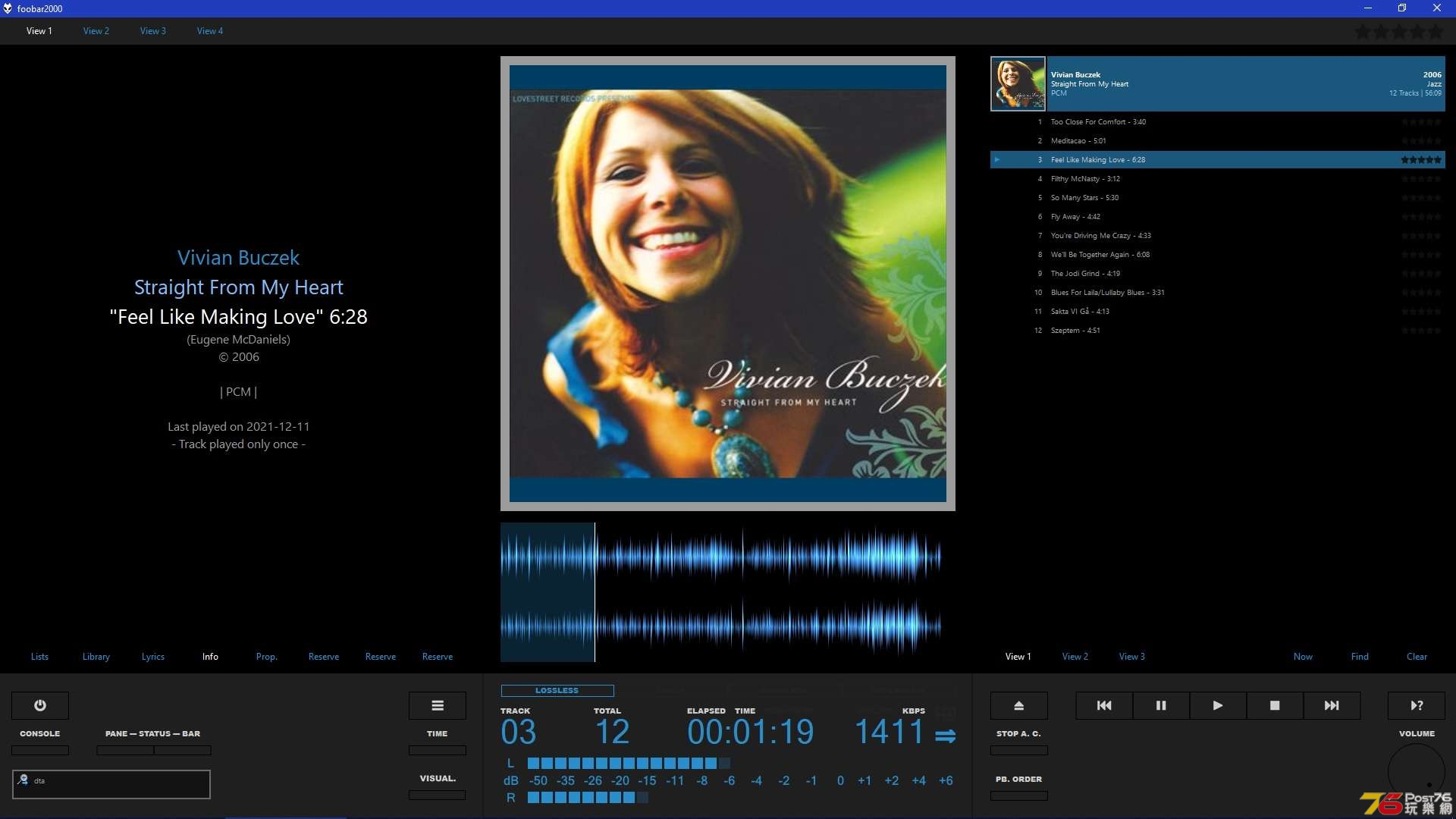
Task: Select track 'Meditacao - 5:01'
Action: (1218, 141)
